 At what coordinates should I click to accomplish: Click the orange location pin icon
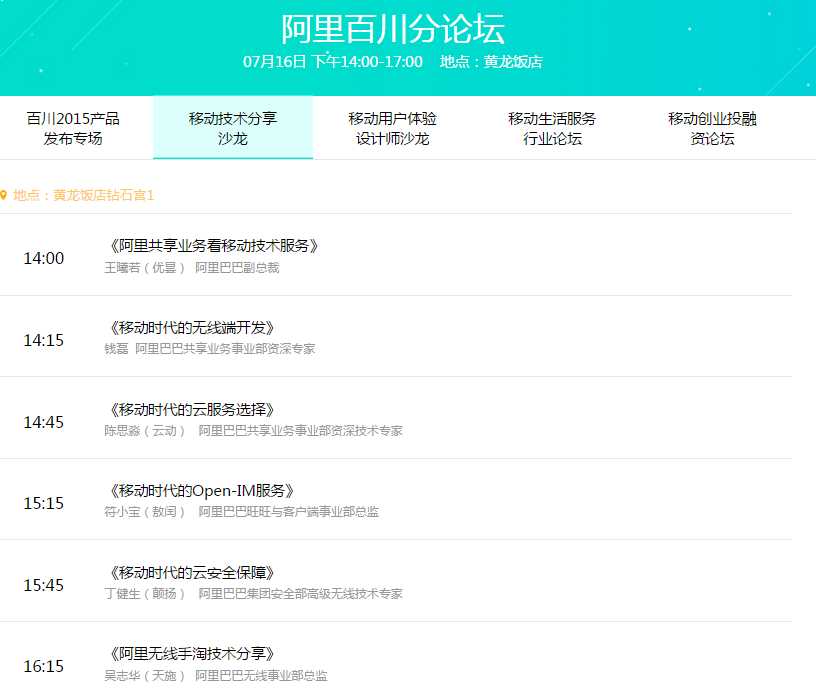coord(4,195)
